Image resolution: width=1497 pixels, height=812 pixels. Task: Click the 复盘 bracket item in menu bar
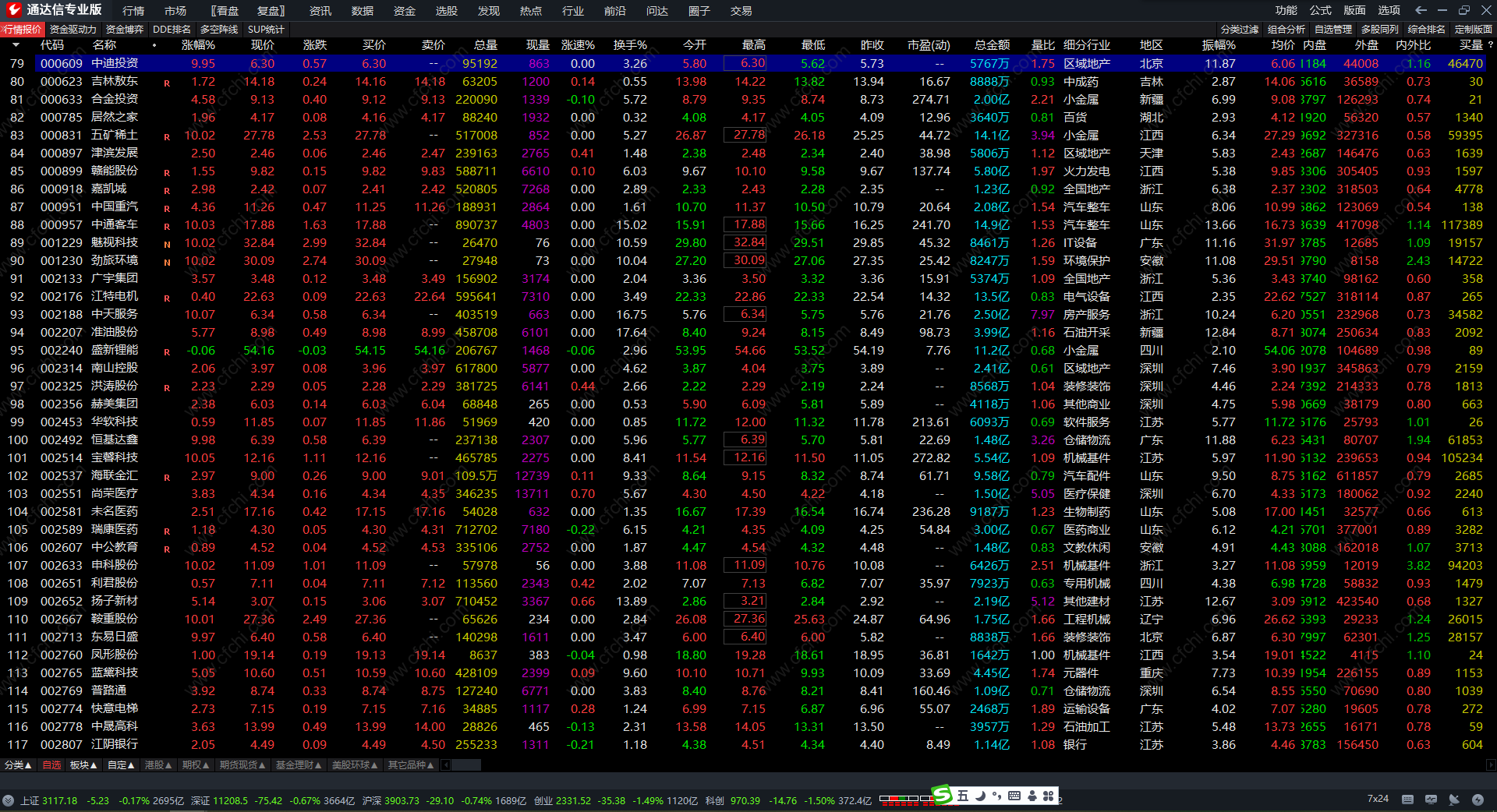tap(271, 11)
